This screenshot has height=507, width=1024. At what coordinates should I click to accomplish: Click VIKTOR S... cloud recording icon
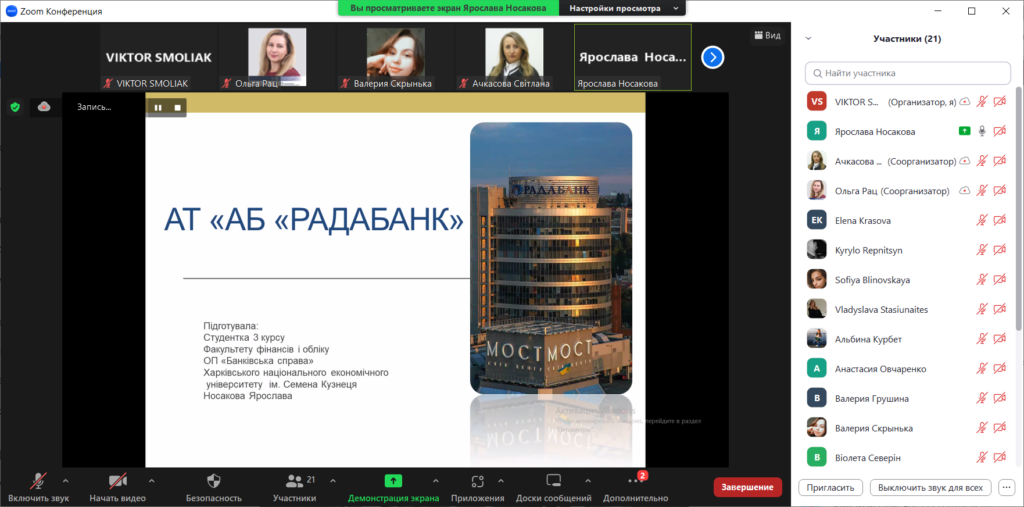[965, 101]
